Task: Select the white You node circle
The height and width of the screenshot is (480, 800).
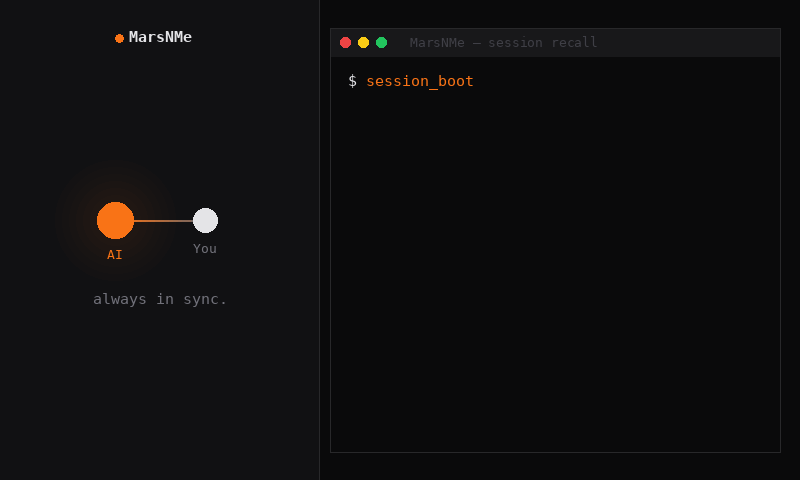Action: click(205, 220)
